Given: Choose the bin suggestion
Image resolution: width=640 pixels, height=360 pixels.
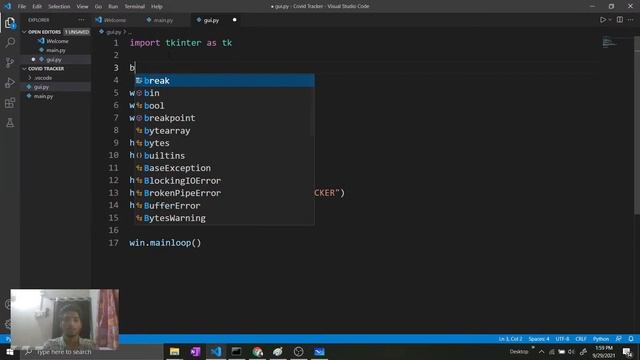Looking at the screenshot, I should coord(224,93).
